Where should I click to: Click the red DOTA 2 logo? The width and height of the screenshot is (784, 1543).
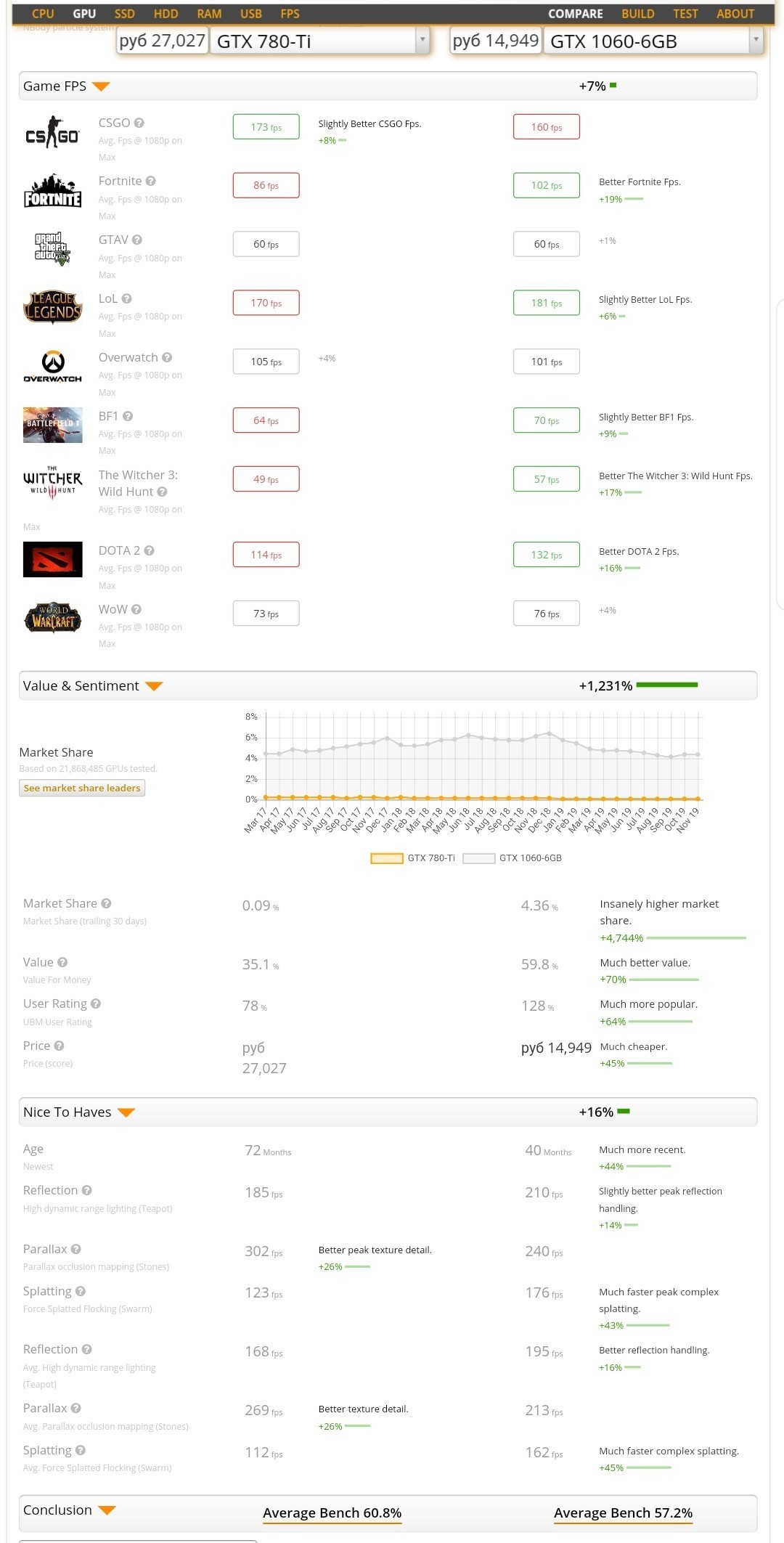point(52,559)
